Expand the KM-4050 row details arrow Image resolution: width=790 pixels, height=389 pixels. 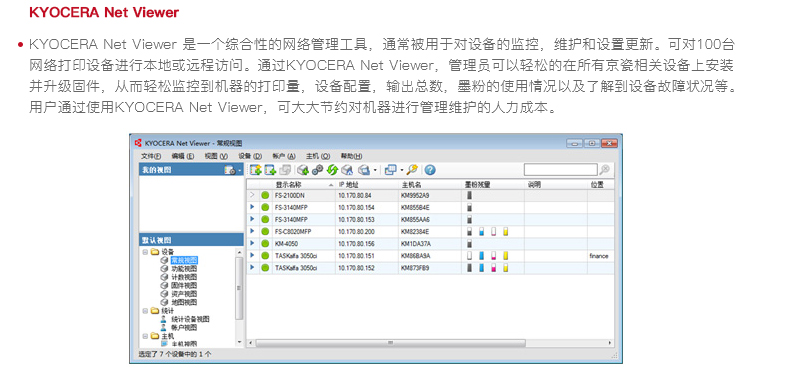[252, 243]
